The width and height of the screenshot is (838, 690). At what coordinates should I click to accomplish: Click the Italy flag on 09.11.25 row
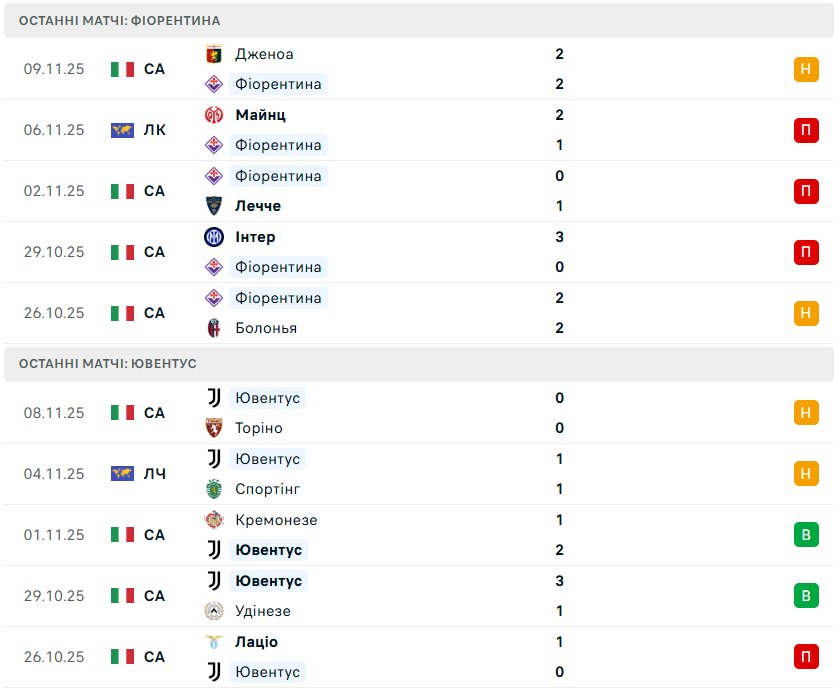click(x=122, y=69)
